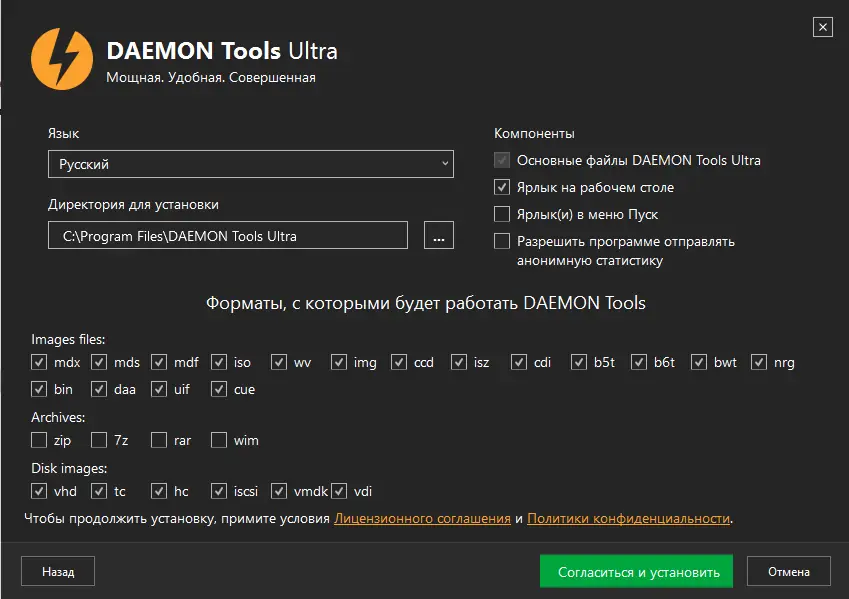The image size is (849, 599).
Task: Uncheck the vhd disk image format
Action: 39,491
